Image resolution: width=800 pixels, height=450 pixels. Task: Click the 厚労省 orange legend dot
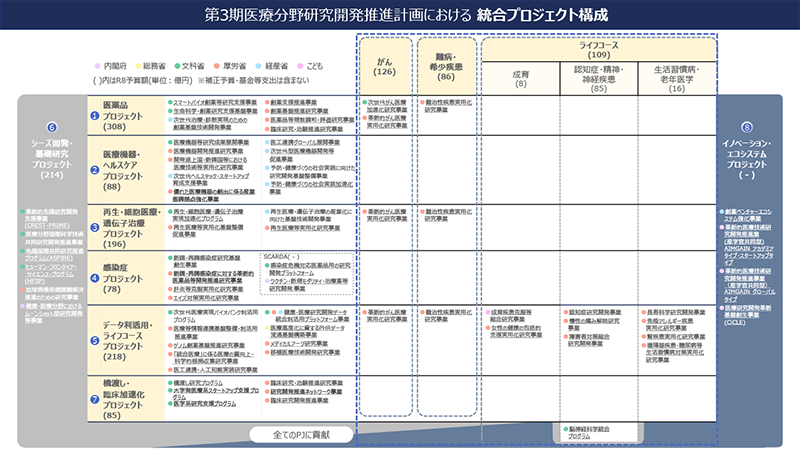click(x=216, y=66)
